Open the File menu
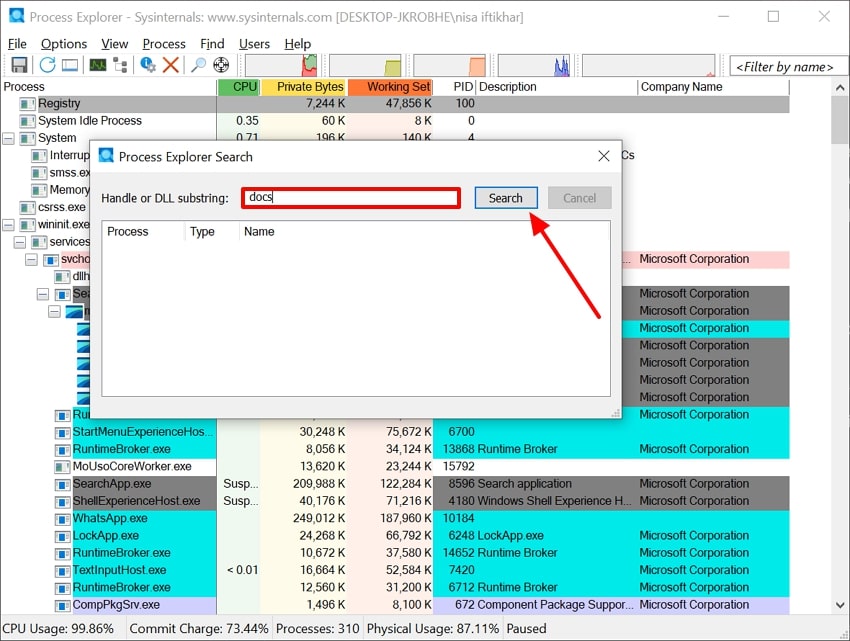 point(17,44)
